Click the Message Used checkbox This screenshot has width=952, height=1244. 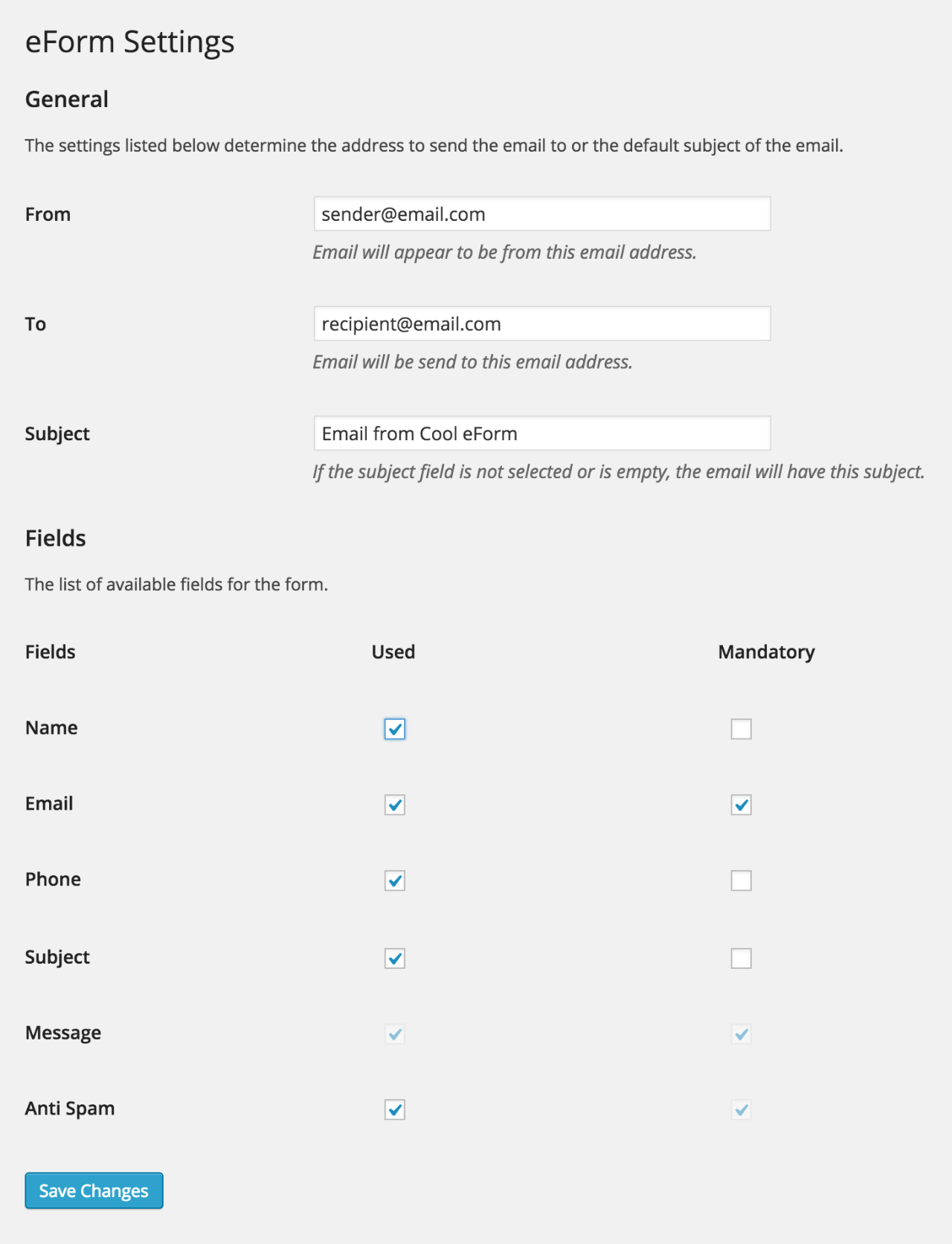click(395, 1034)
